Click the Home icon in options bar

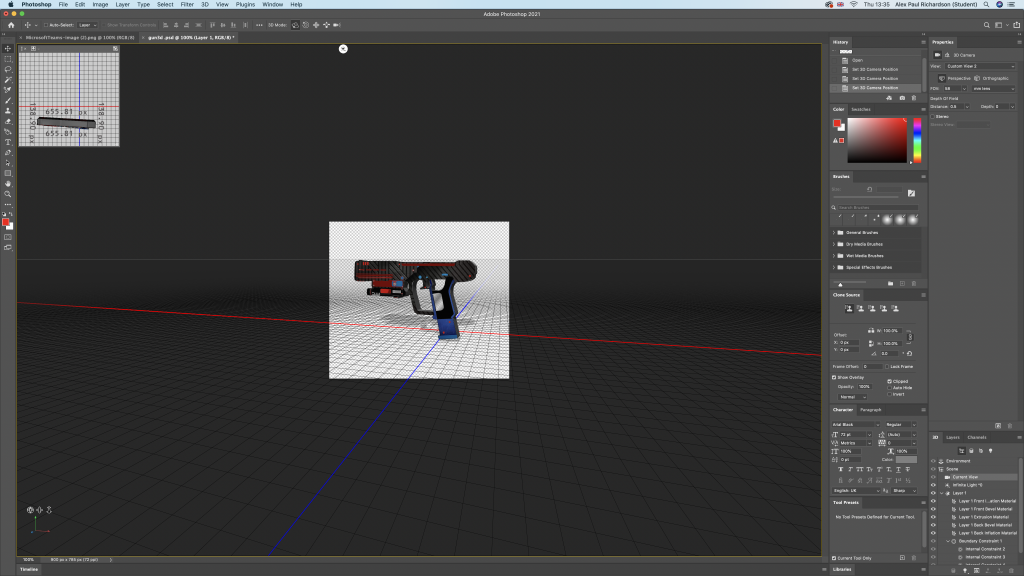point(11,25)
